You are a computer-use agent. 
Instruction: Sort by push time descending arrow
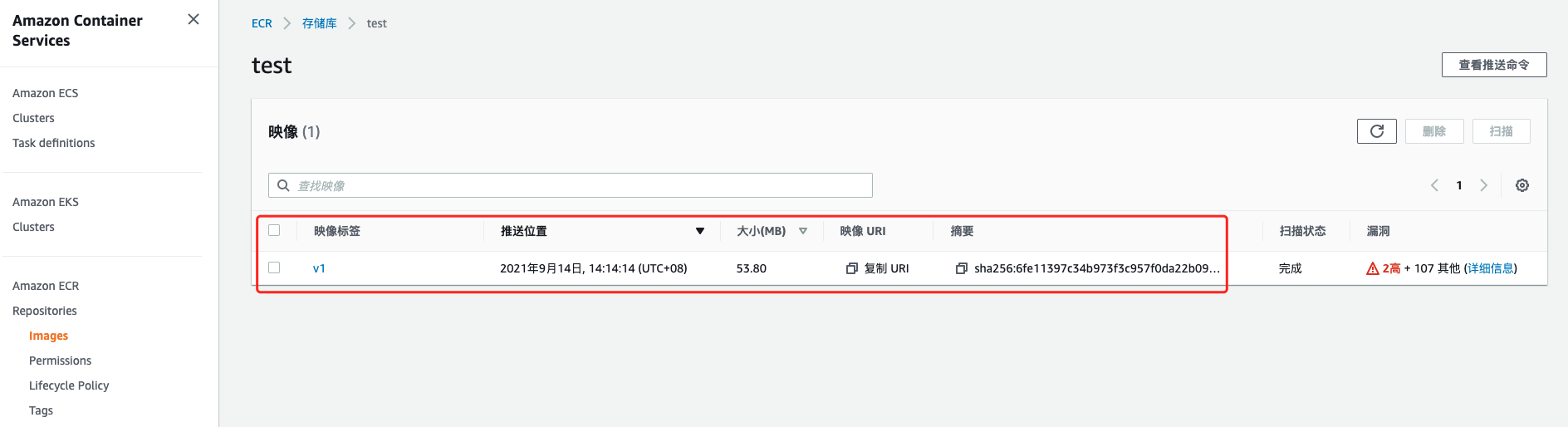(x=700, y=231)
